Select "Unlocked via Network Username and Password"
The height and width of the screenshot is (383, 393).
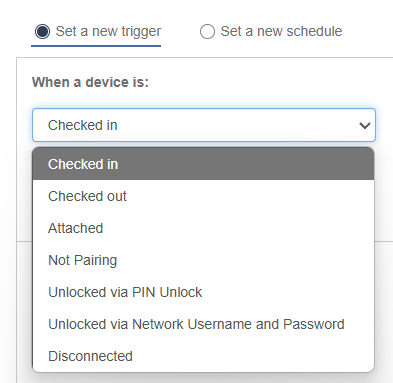(203, 324)
